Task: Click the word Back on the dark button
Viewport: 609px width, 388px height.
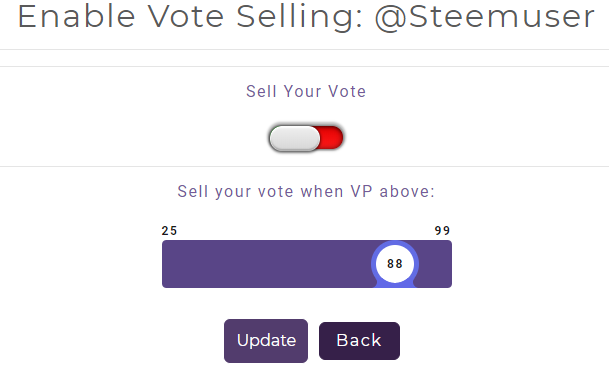Action: 359,340
